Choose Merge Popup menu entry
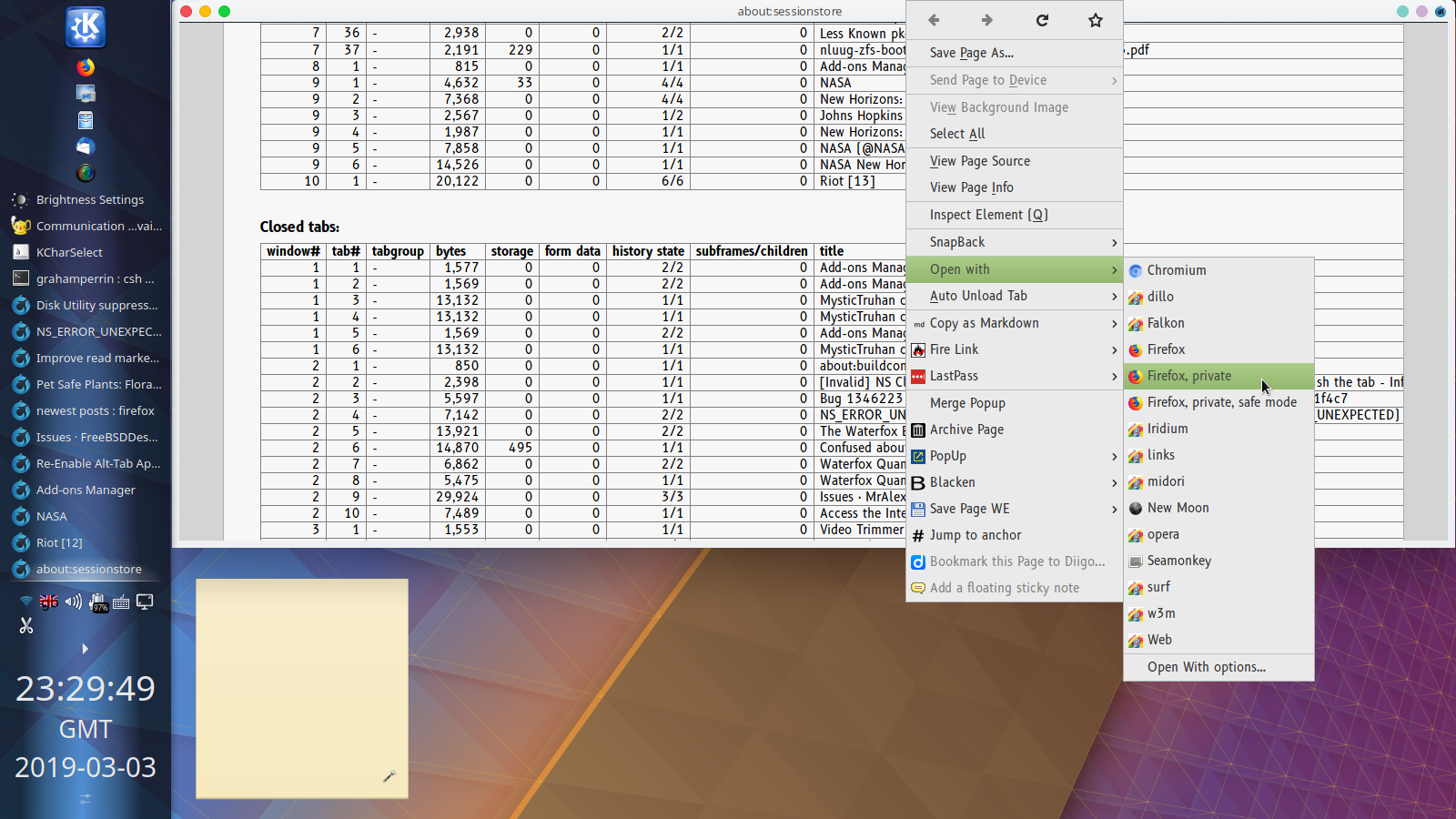 [1014, 403]
